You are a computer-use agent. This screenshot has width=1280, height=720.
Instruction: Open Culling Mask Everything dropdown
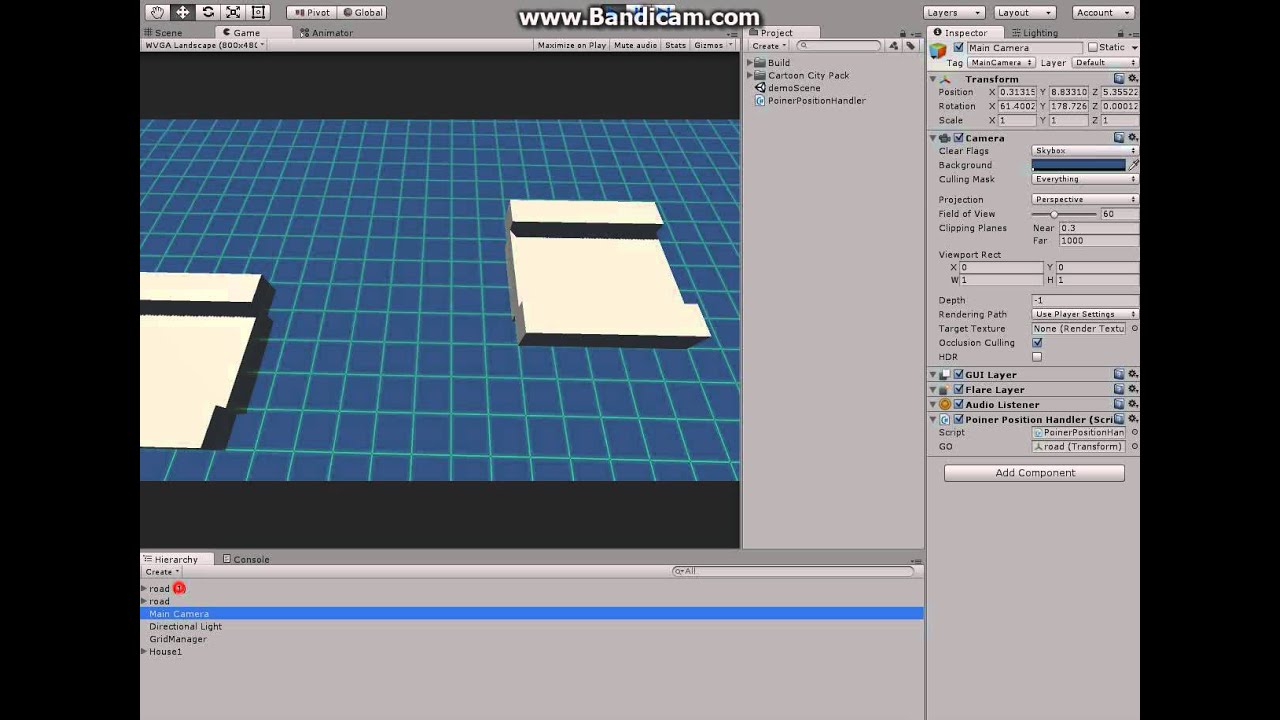[x=1085, y=179]
